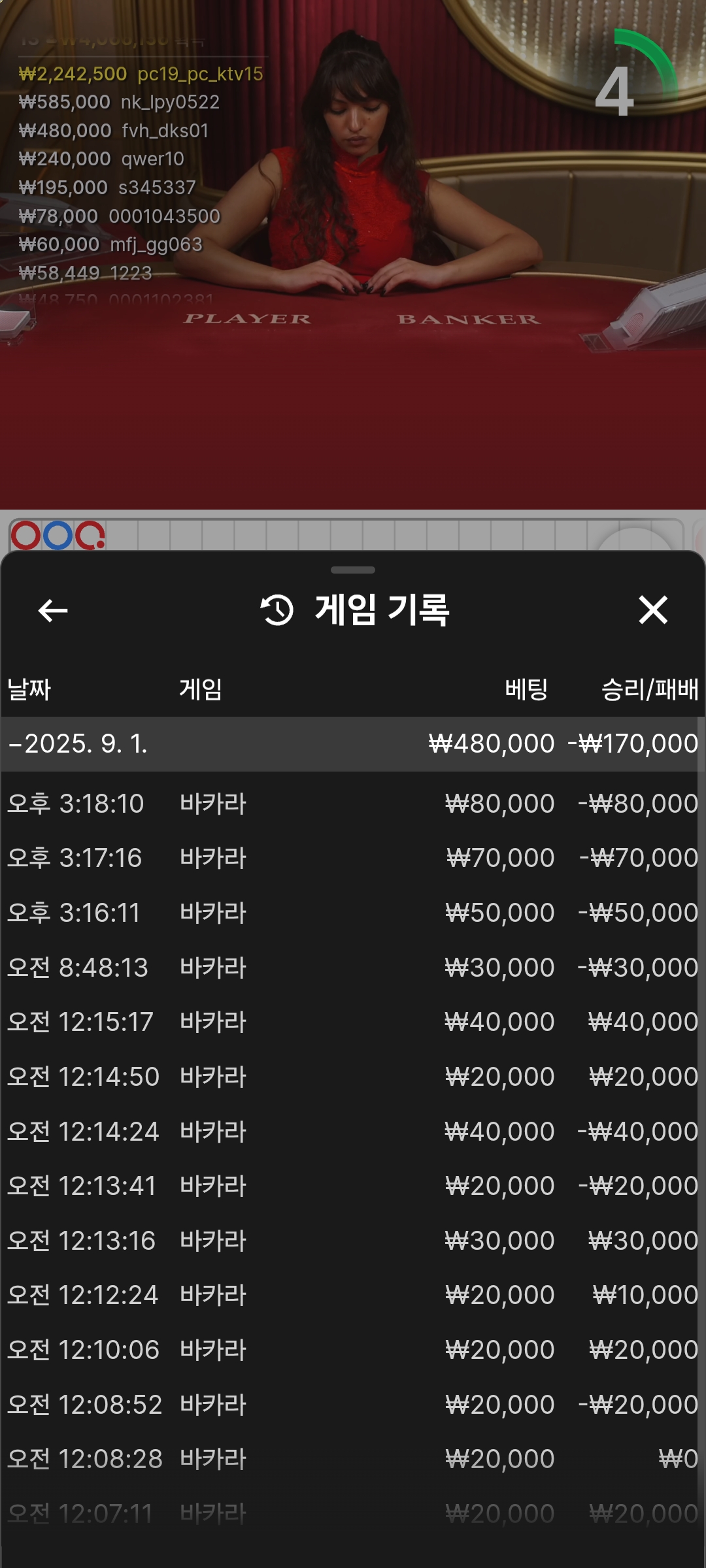
Task: Click the 0001043500 bettor entry
Action: (120, 216)
